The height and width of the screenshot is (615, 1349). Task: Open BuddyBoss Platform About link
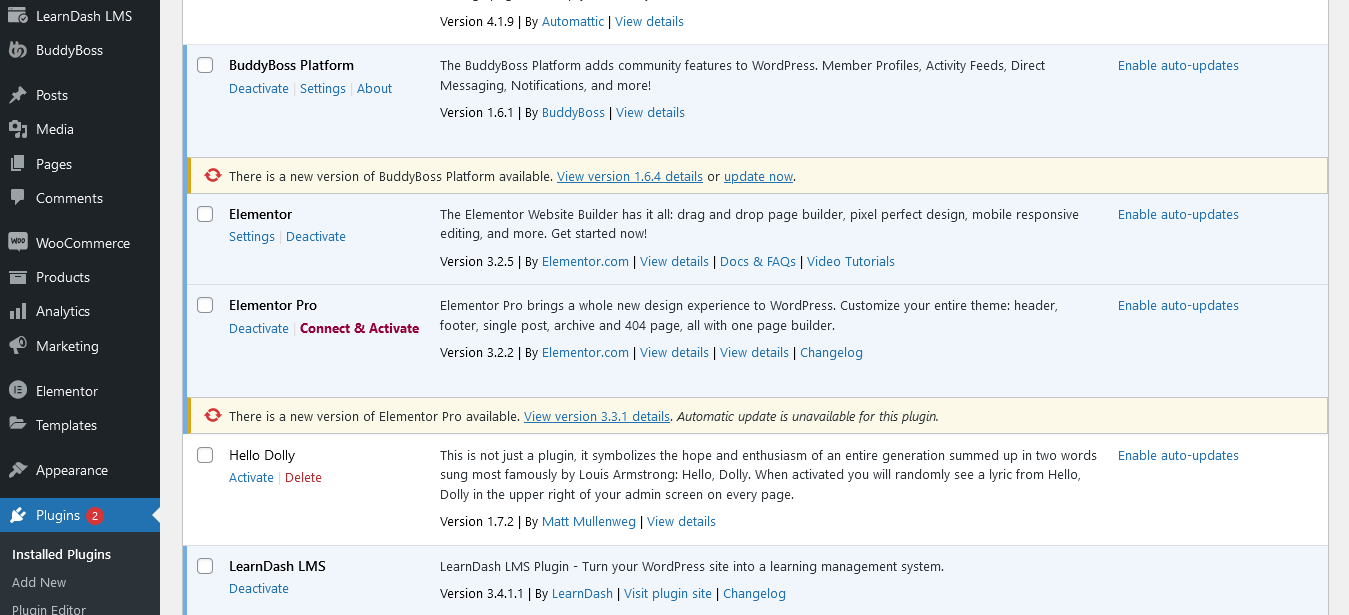[x=375, y=88]
